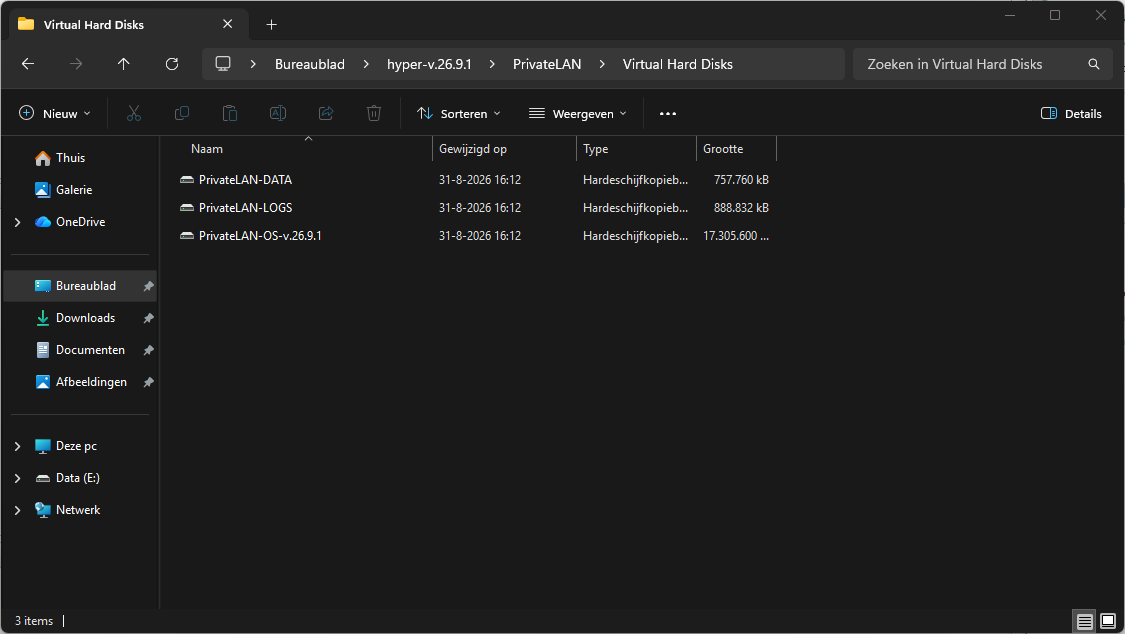Screen dimensions: 1125x634
Task: Expand the OneDrive tree node
Action: pos(18,222)
